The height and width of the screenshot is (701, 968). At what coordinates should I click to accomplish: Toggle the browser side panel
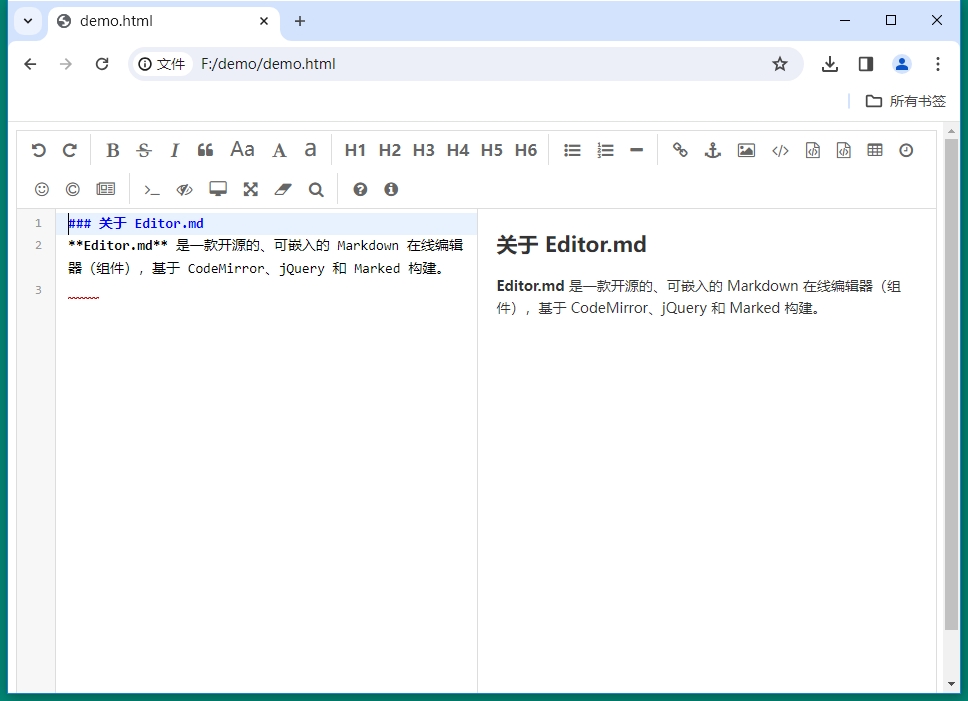click(866, 64)
